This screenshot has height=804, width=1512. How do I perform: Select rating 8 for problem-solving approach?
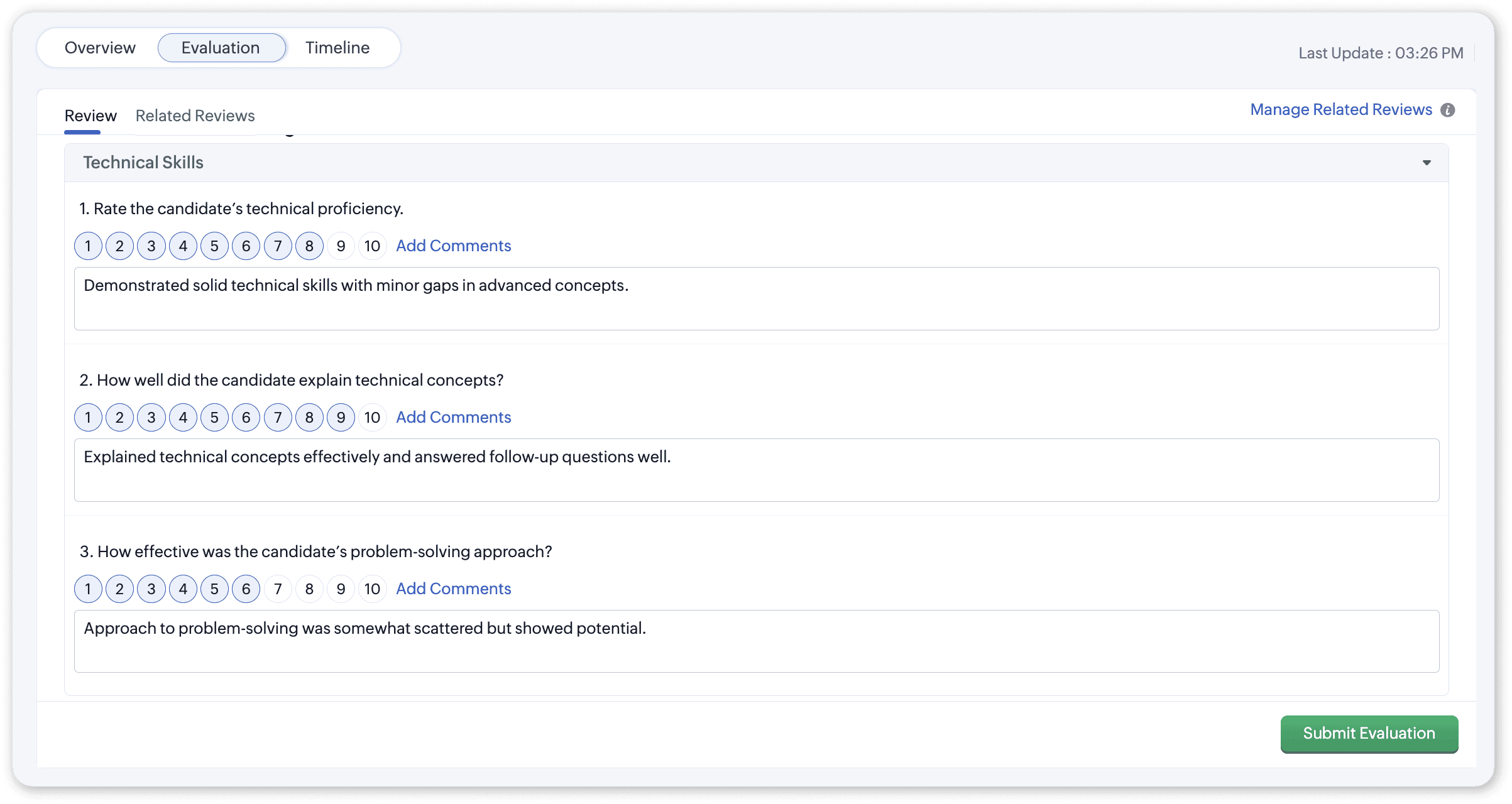(x=309, y=589)
